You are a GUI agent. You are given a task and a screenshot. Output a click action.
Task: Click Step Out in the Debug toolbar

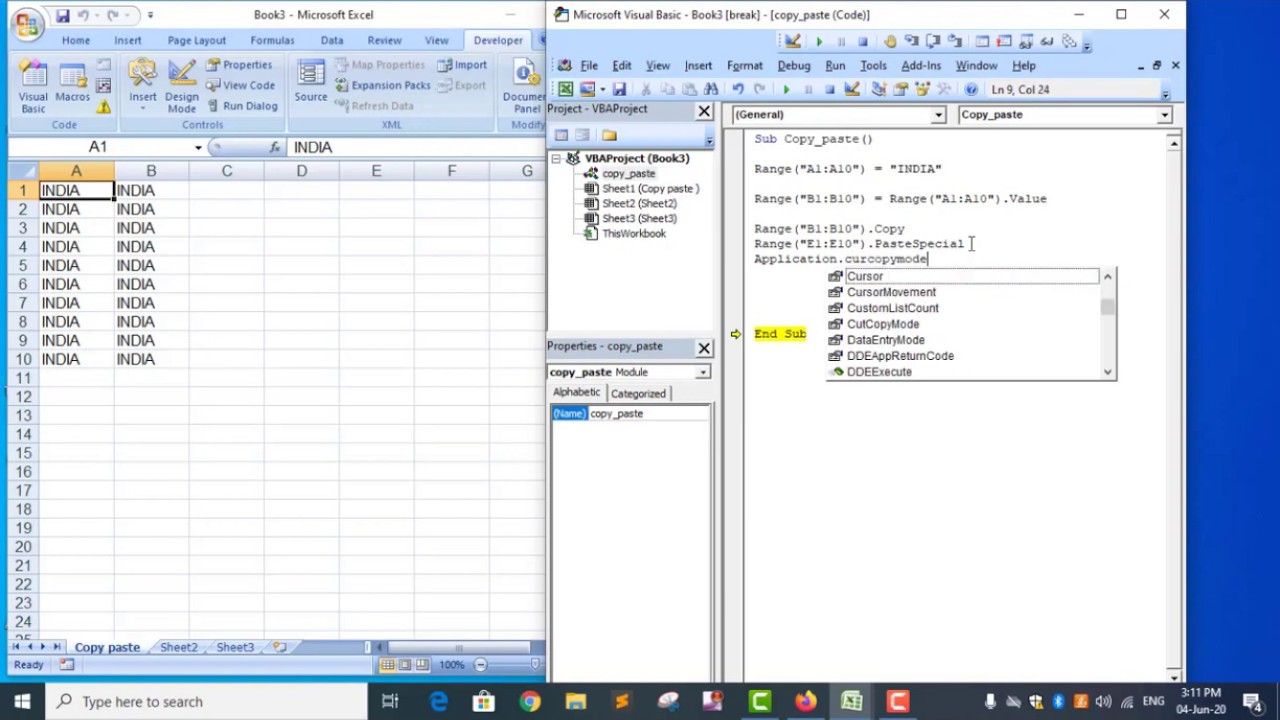point(957,42)
